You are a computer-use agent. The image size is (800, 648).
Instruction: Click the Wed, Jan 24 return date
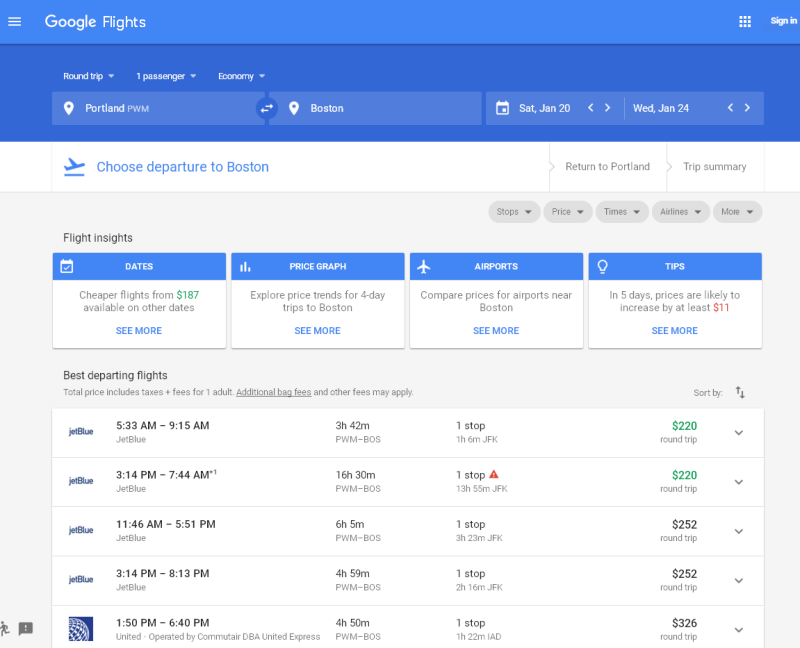[x=661, y=108]
